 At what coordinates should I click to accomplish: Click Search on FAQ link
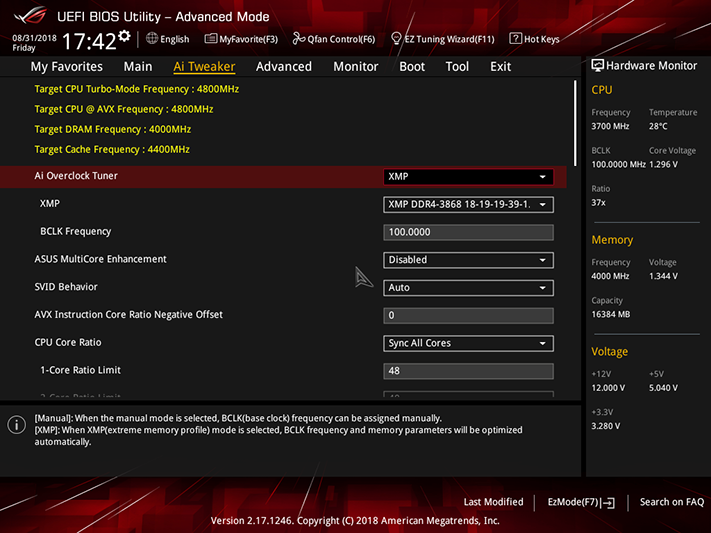coord(672,502)
